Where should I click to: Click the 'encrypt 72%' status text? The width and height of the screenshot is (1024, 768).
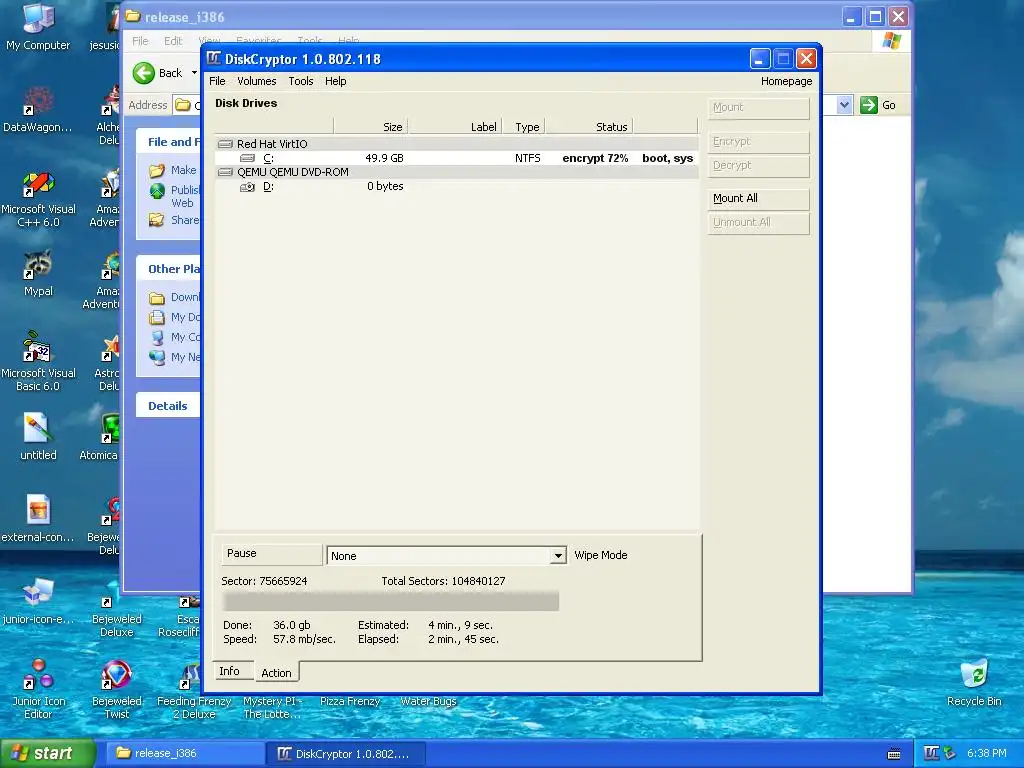(x=595, y=158)
